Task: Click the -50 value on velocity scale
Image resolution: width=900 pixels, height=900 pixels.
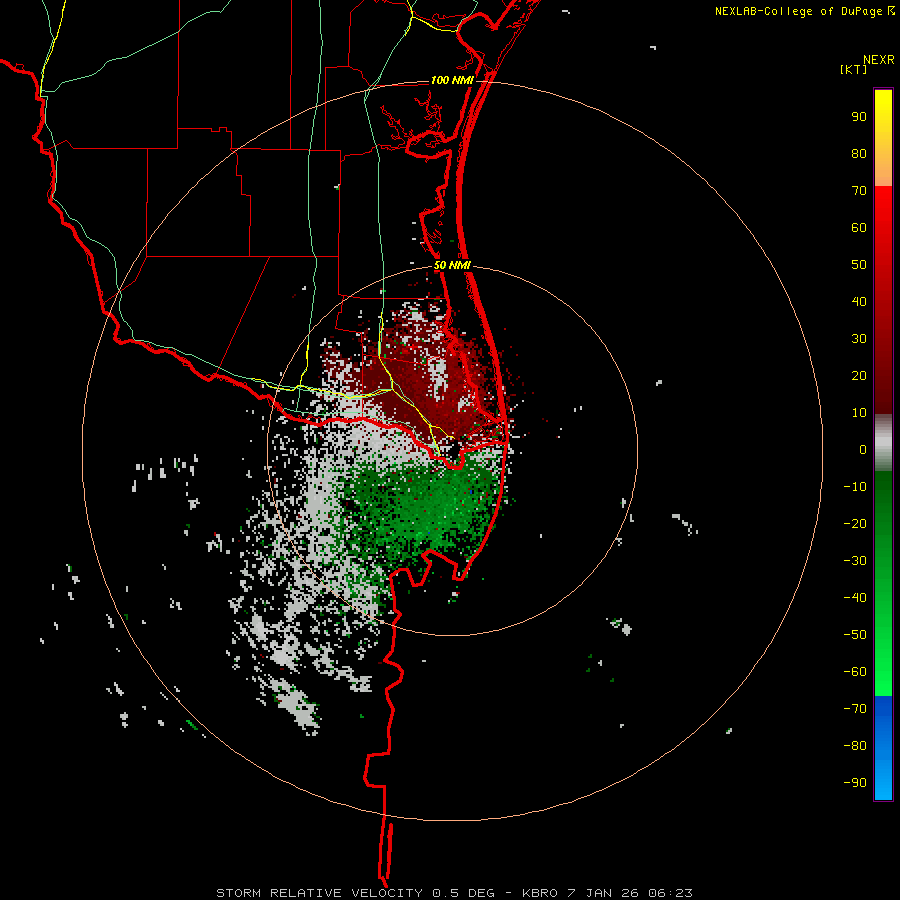Action: [855, 635]
